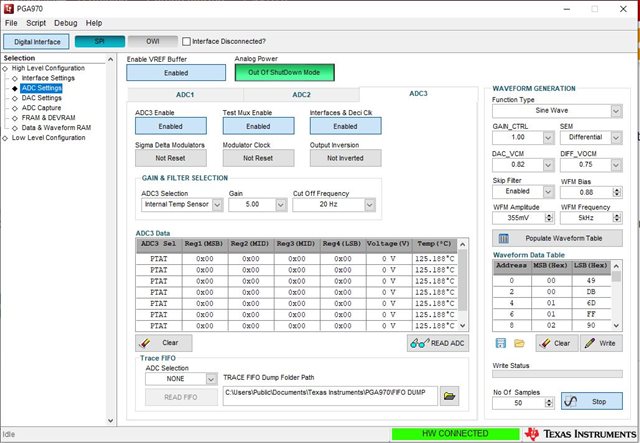This screenshot has width=640, height=443.
Task: Toggle ADC3 Enable button
Action: pyautogui.click(x=171, y=126)
